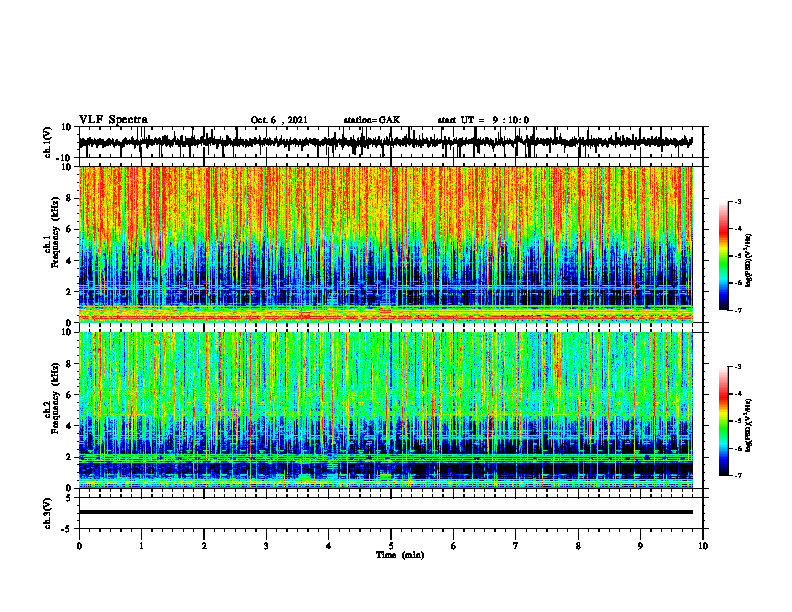This screenshot has width=792, height=612.
Task: Select the date text "Oct. 6 , 2021"
Action: pos(279,120)
